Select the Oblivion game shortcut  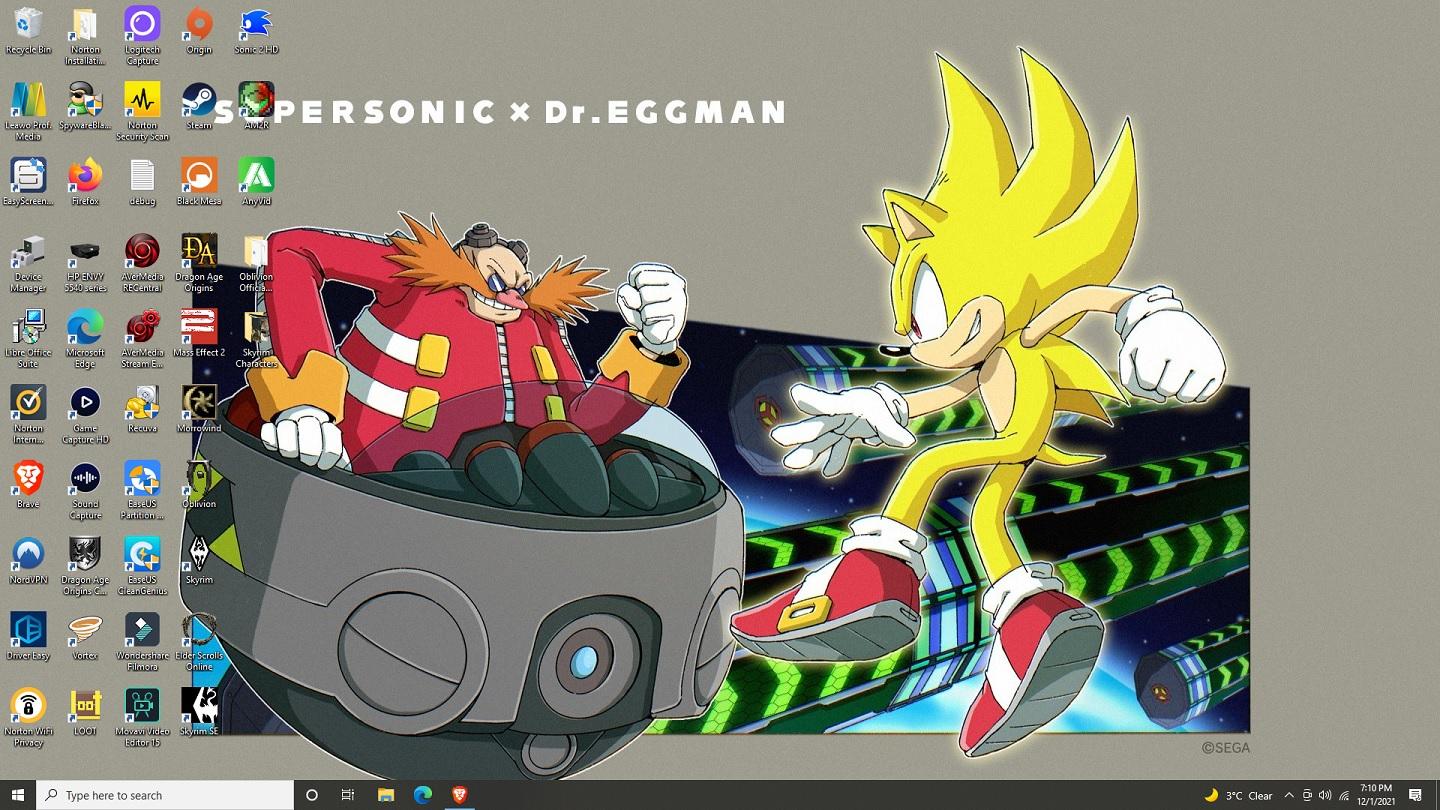(x=199, y=486)
